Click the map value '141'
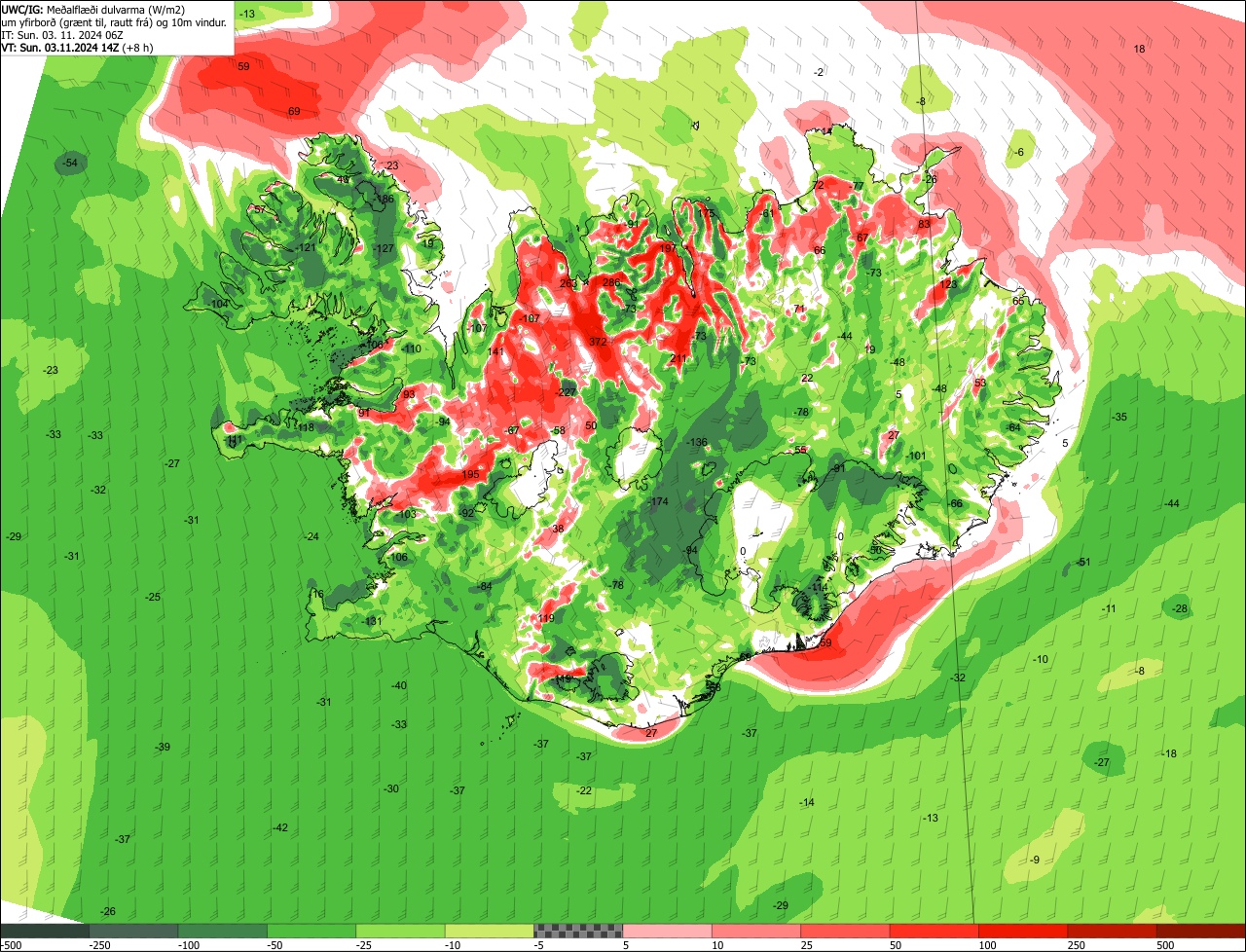Screen dimensions: 1246x952 tap(496, 351)
